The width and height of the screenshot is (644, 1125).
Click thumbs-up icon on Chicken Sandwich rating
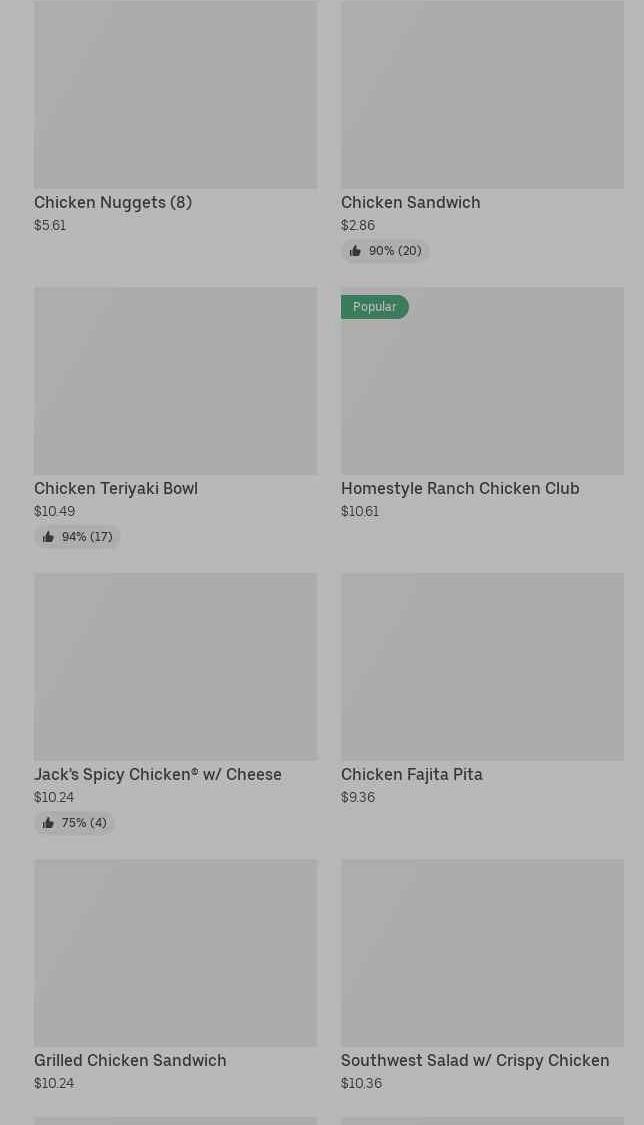355,251
